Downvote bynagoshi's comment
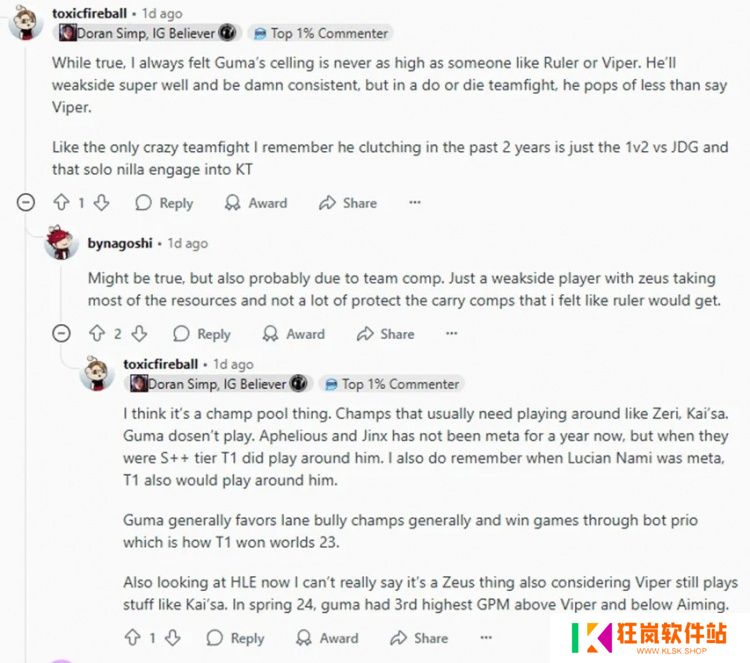 [x=139, y=333]
